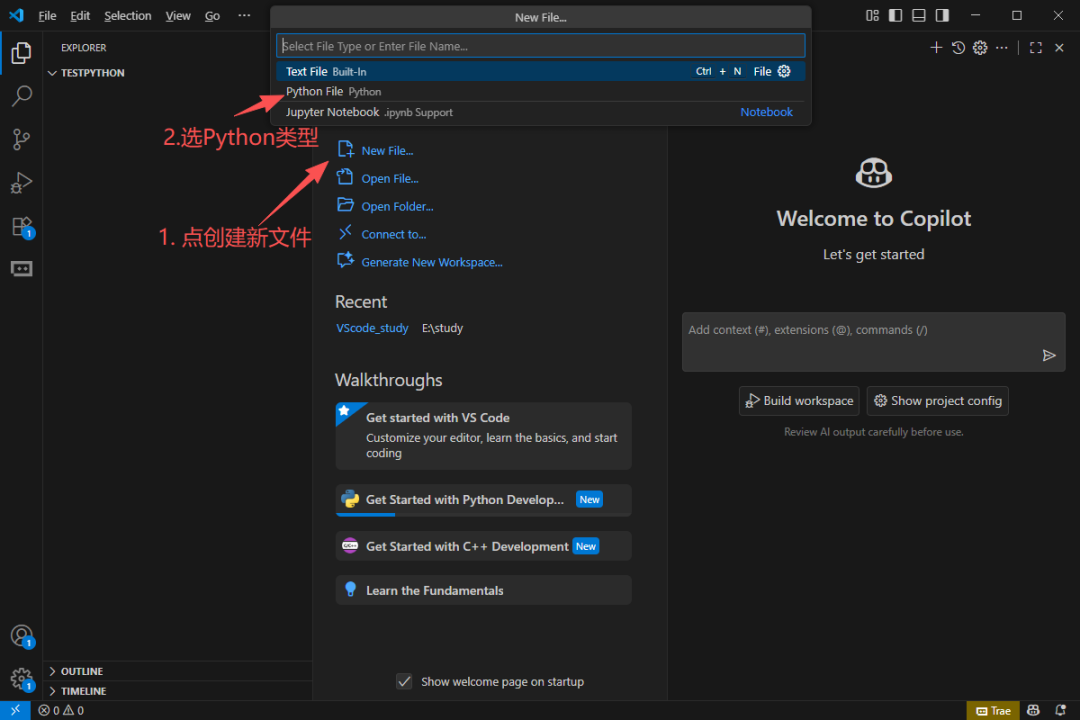Open Get Started with C++ Development walkthrough
Screen dimensions: 1080x720
point(484,546)
